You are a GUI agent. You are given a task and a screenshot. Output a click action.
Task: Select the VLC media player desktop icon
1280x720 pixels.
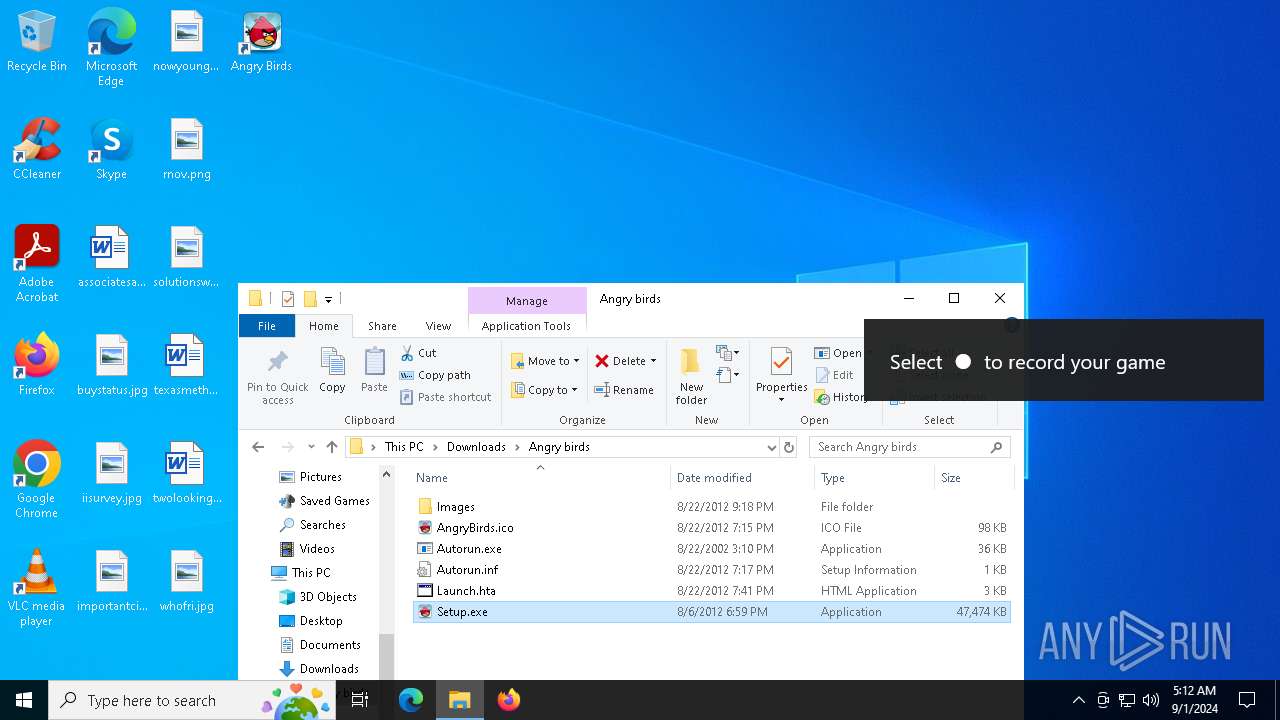click(x=37, y=588)
